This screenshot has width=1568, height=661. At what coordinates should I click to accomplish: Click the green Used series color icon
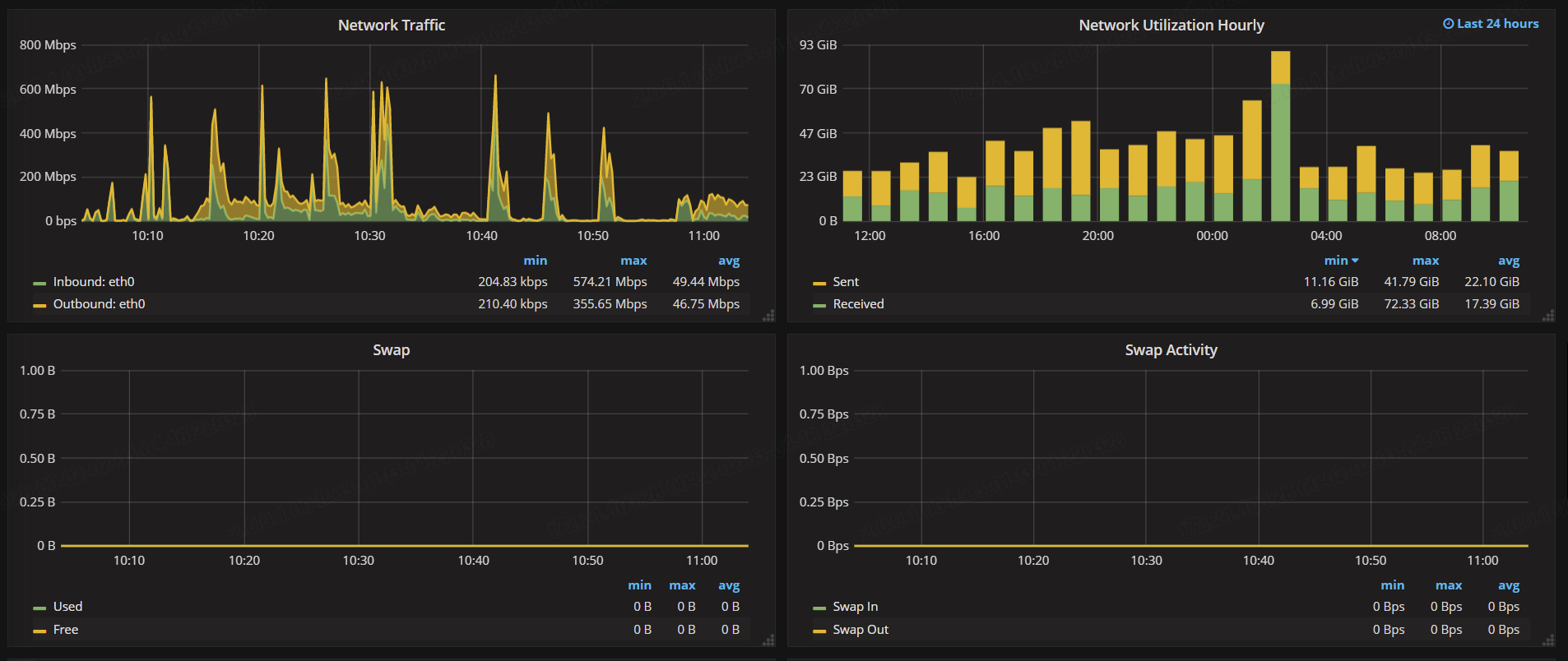point(39,608)
